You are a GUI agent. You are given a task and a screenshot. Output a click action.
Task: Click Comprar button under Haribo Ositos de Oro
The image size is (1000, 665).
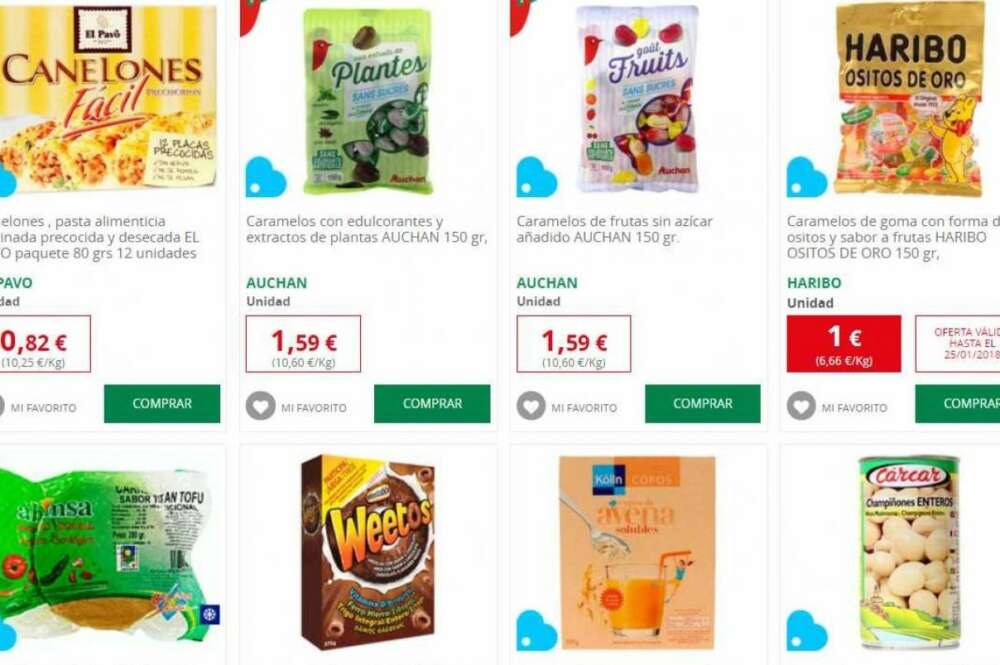[957, 404]
